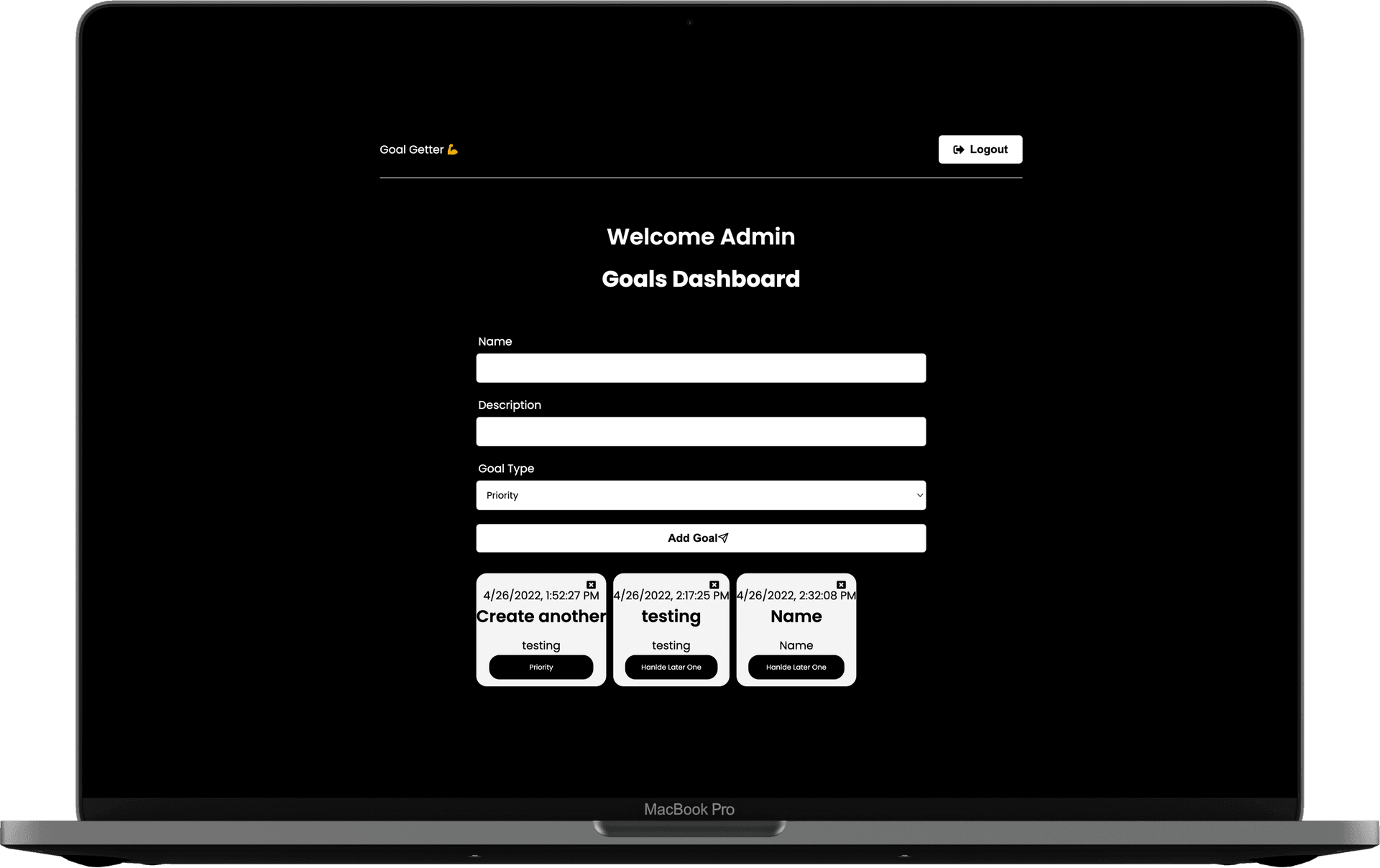The width and height of the screenshot is (1380, 868).
Task: Click Hanlde Later One badge on Name card
Action: (796, 667)
